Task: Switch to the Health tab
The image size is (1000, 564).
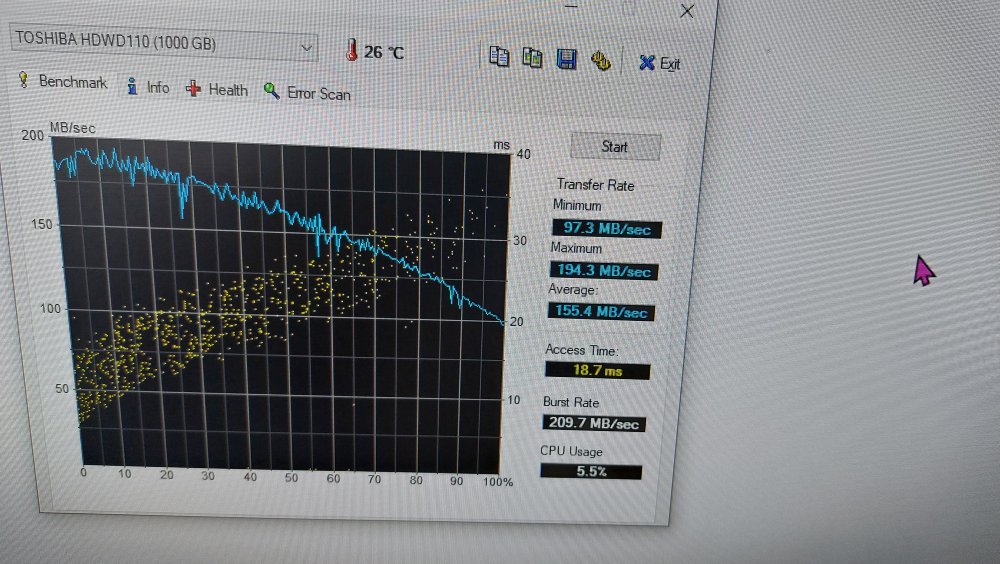Action: pos(217,89)
